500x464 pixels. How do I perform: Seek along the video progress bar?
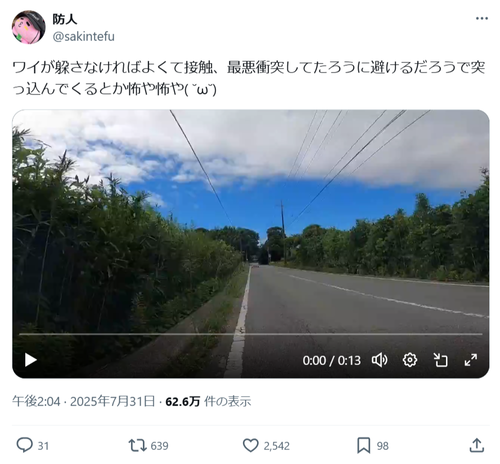click(x=251, y=334)
